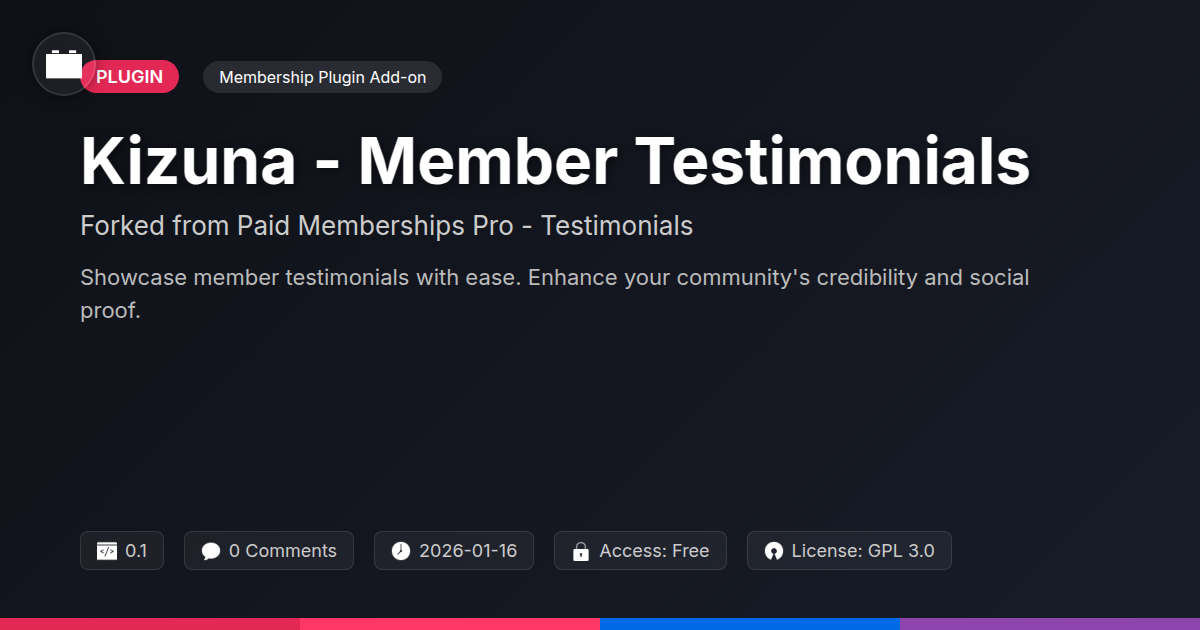1200x630 pixels.
Task: Click the Kizuna - Member Testimonials title
Action: coord(555,160)
